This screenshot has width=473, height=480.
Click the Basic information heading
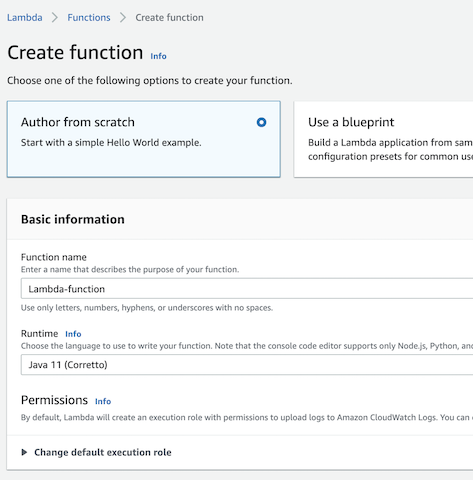pyautogui.click(x=73, y=219)
